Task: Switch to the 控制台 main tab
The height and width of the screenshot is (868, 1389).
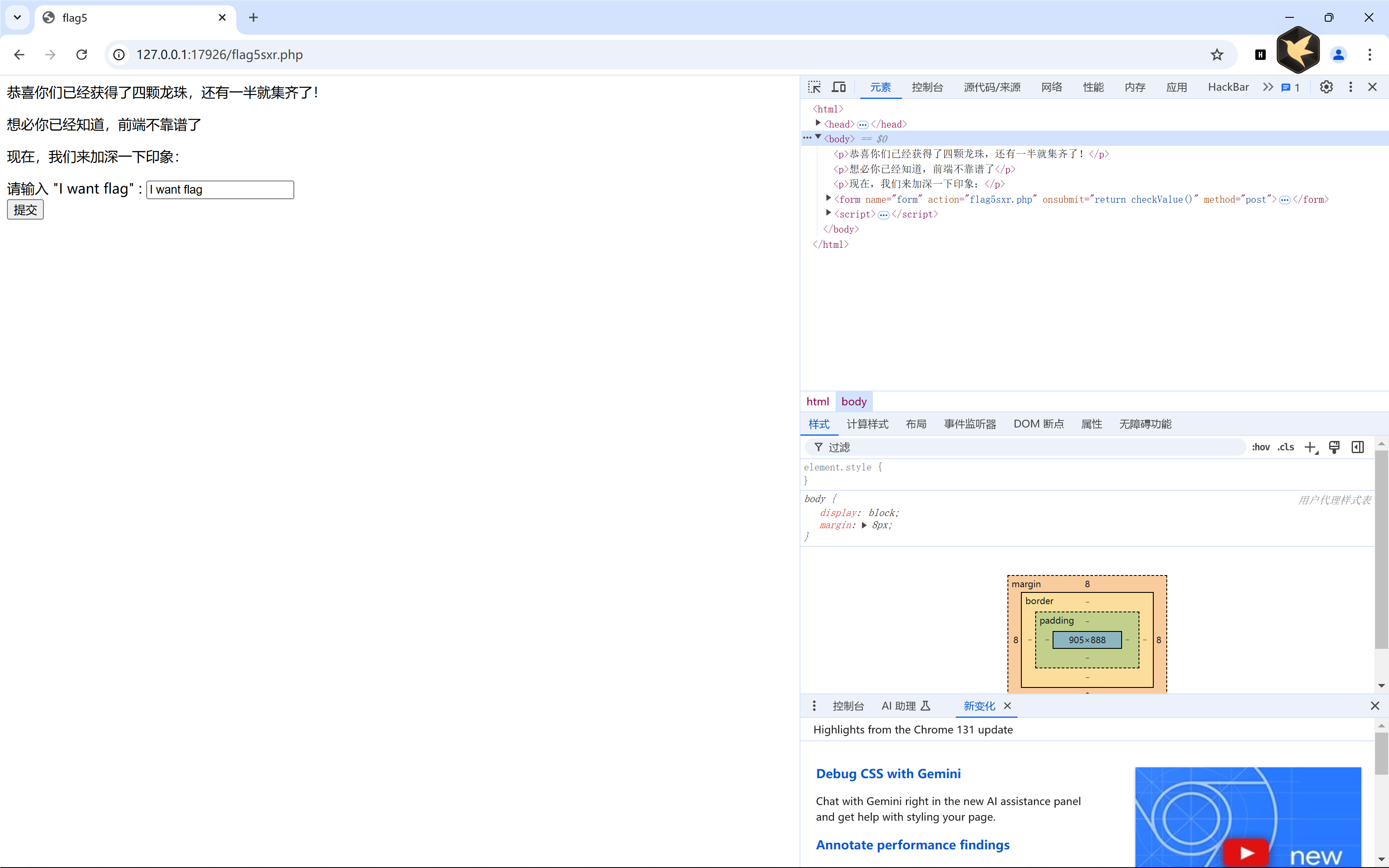Action: (927, 87)
